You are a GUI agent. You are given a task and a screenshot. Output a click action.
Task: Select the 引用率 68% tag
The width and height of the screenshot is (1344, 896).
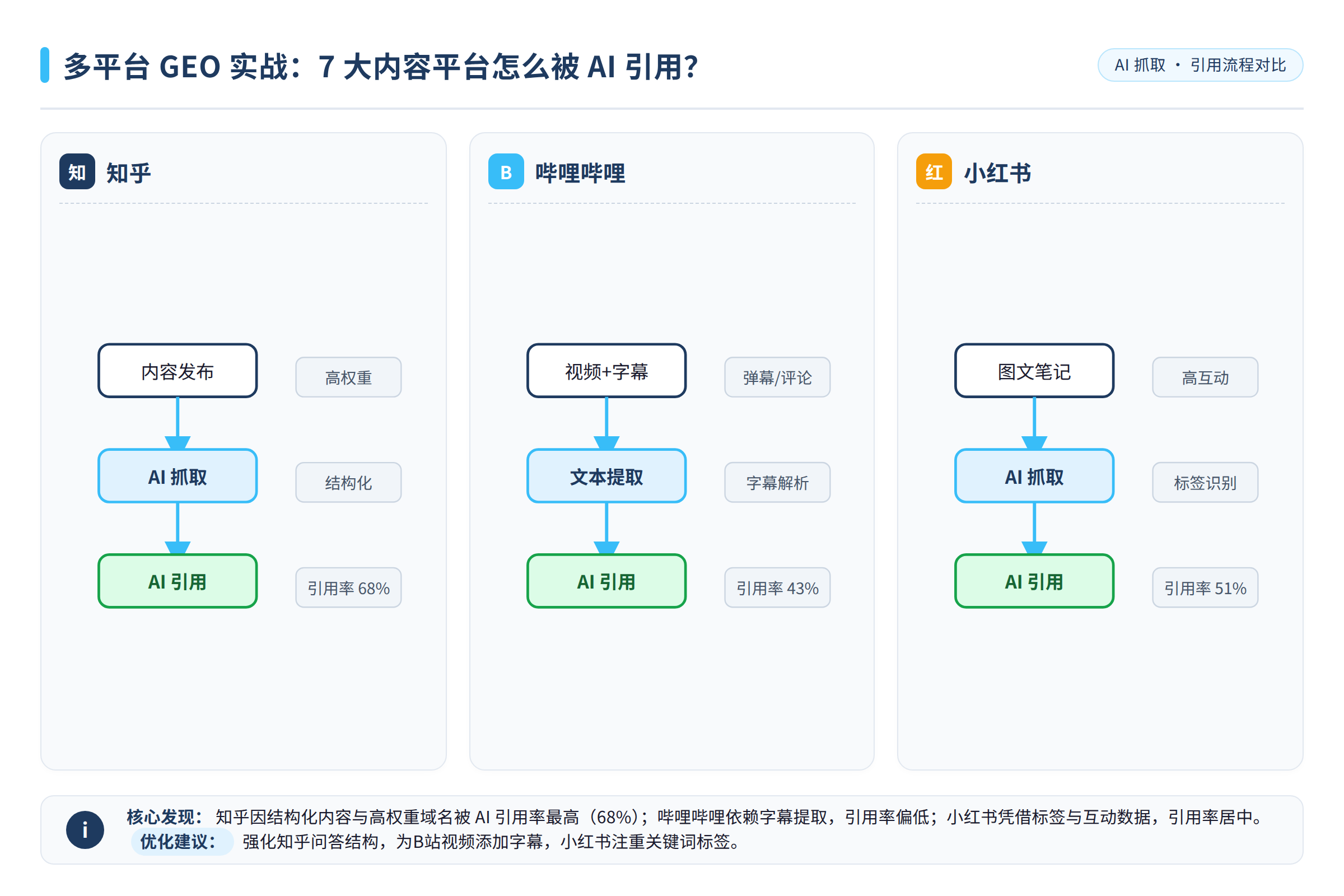point(348,587)
